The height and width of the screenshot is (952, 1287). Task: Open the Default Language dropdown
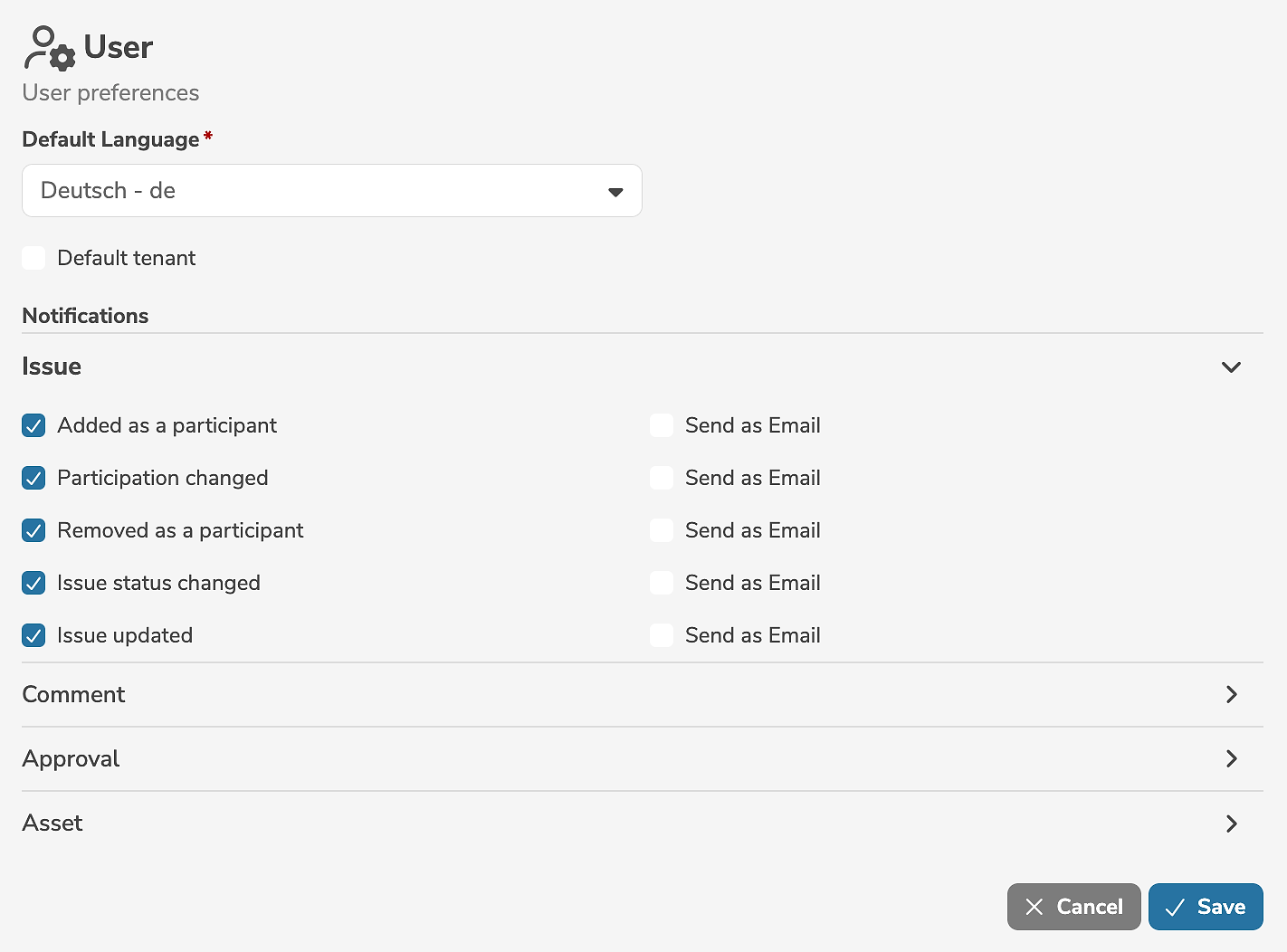(332, 191)
